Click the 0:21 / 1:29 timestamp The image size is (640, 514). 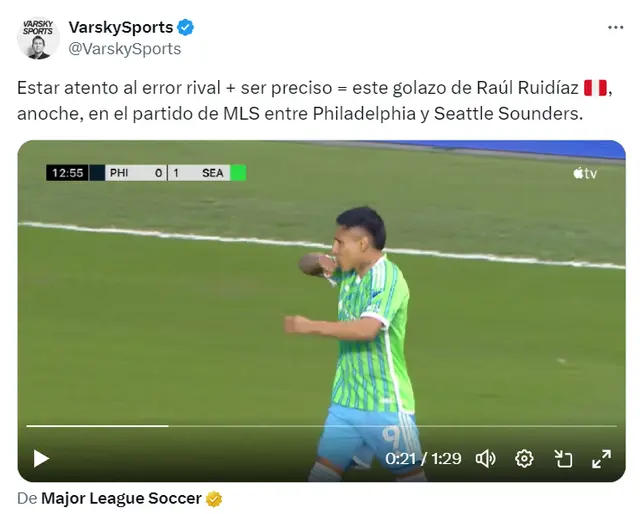click(x=423, y=458)
